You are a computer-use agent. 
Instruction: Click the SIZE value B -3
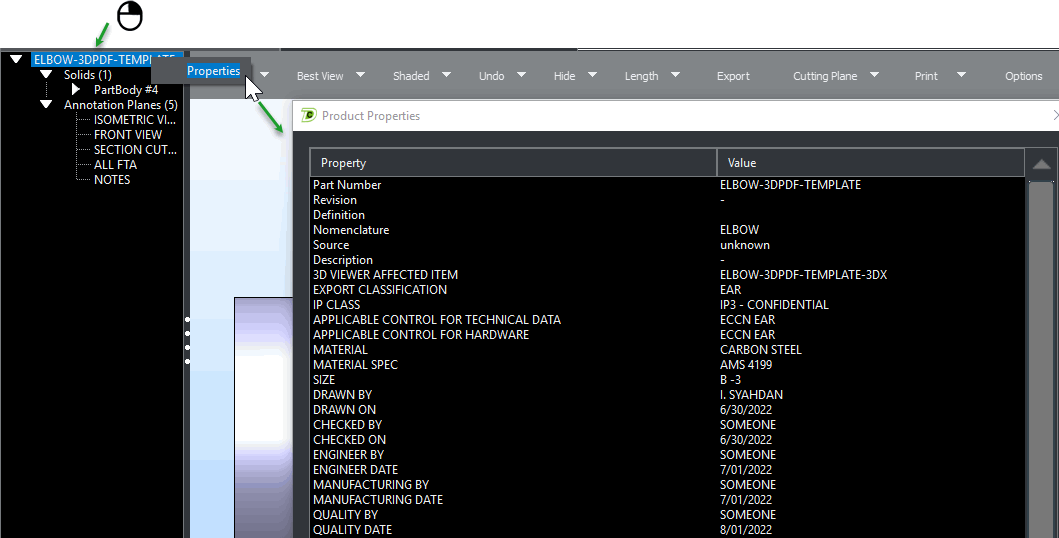point(730,379)
